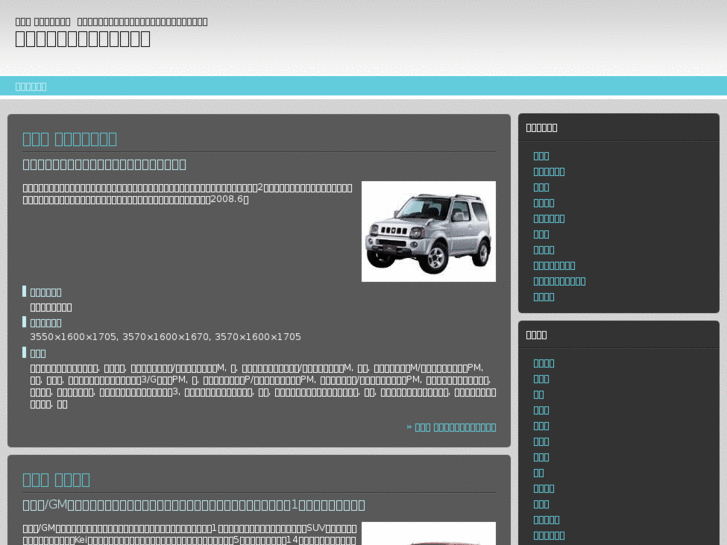Viewport: 727px width, 545px height.
Task: Select the second article subtitle containing /GM
Action: point(194,505)
